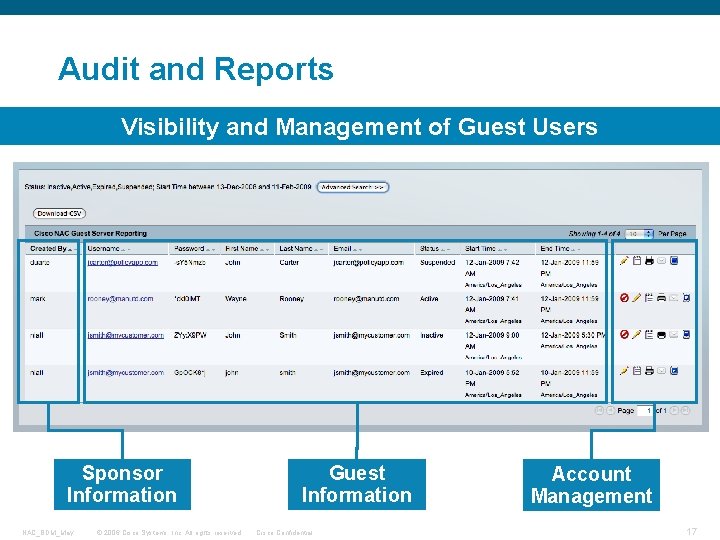Select the 'Carter' last name cell
Image resolution: width=720 pixels, height=540 pixels.
[x=289, y=262]
